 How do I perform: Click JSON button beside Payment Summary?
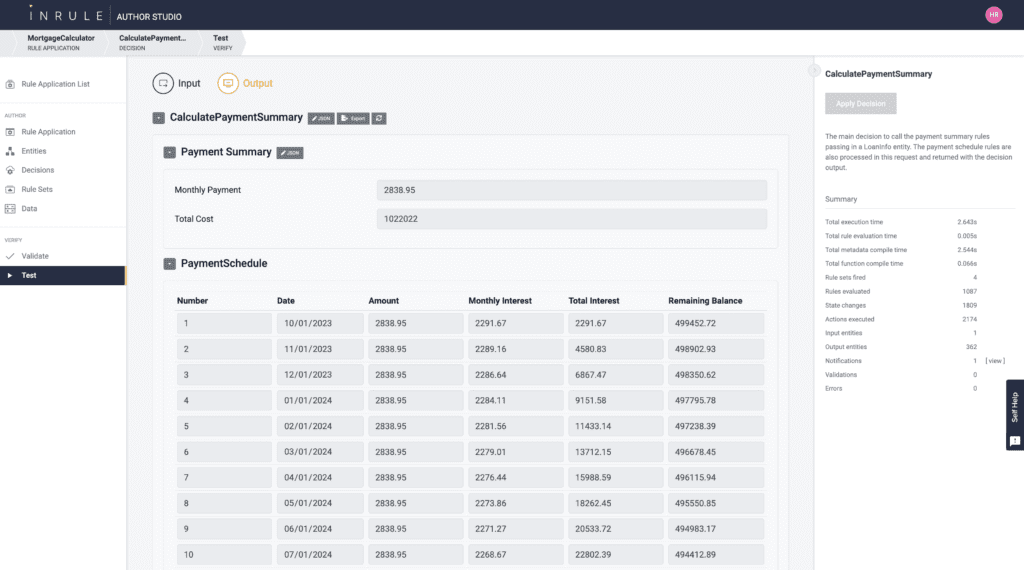pos(290,153)
